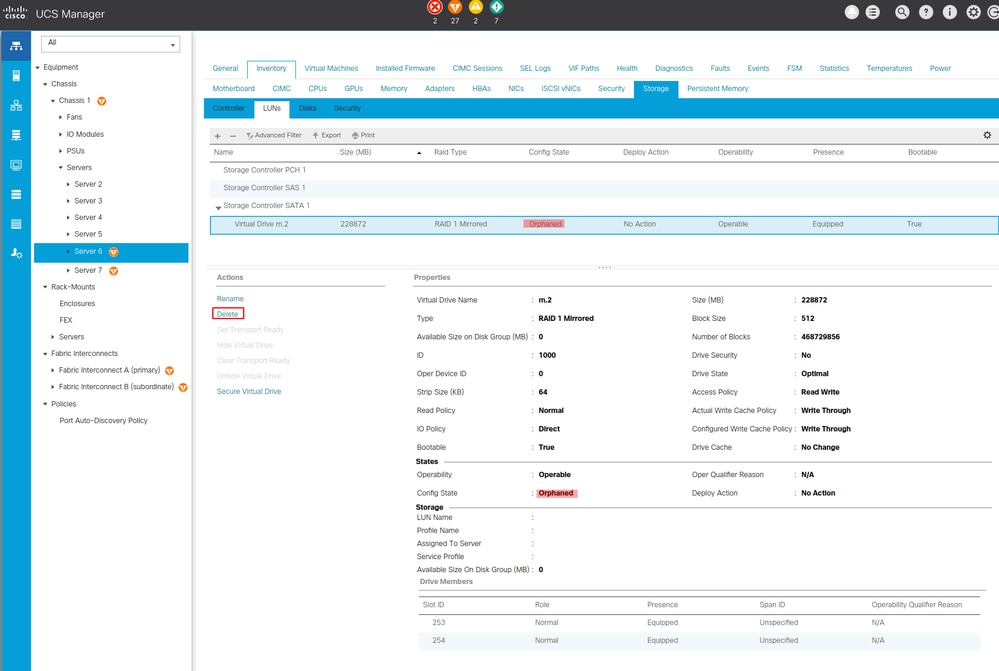This screenshot has width=999, height=671.
Task: Select Storage Controller PCH 1 row
Action: pyautogui.click(x=603, y=170)
